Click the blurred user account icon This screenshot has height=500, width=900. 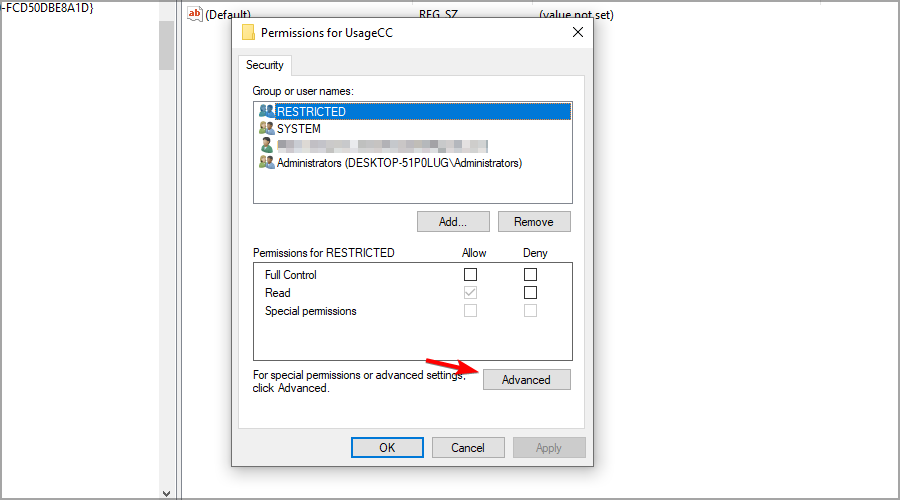pyautogui.click(x=266, y=145)
